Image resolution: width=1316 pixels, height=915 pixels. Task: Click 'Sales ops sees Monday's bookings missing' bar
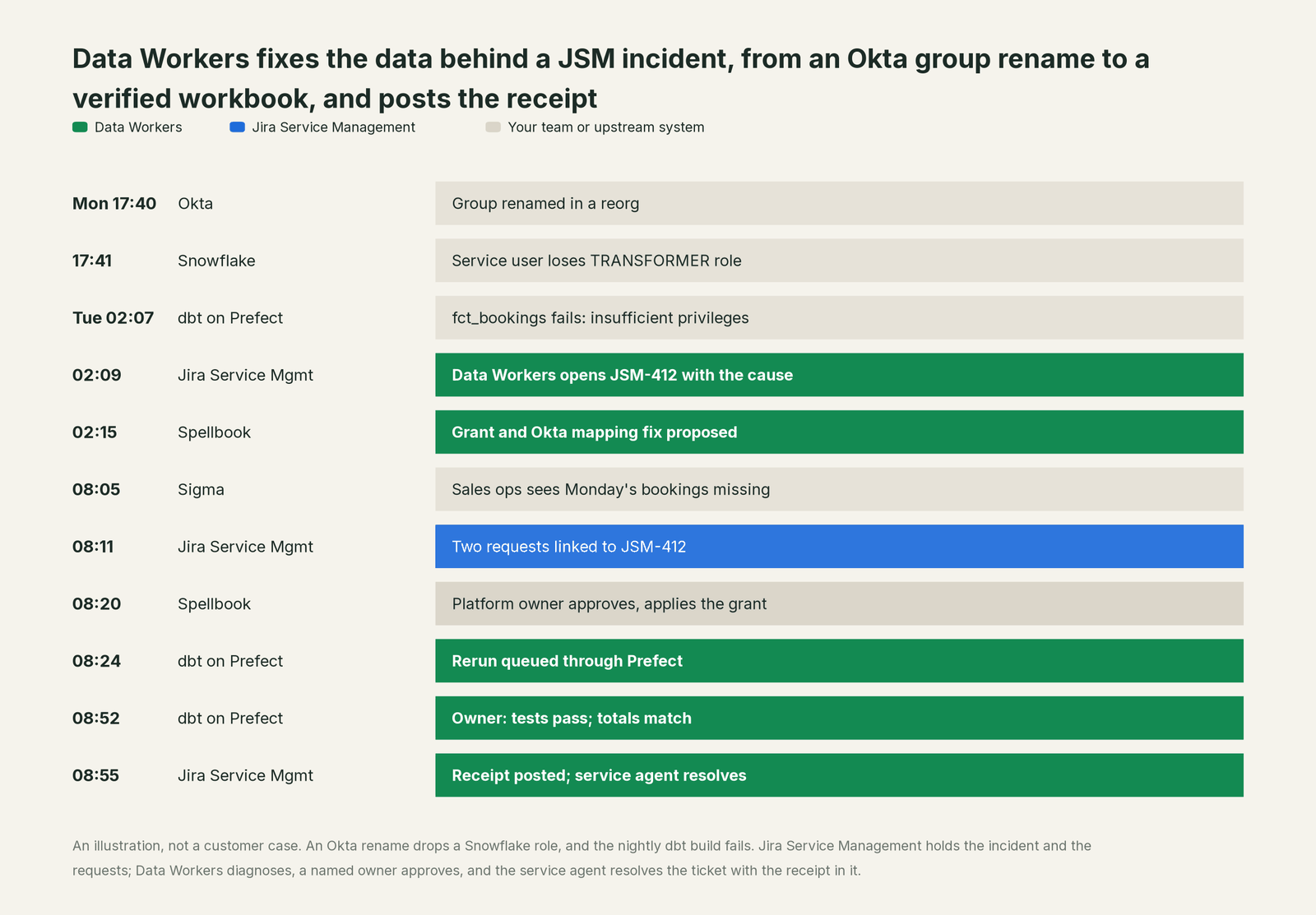coord(839,489)
